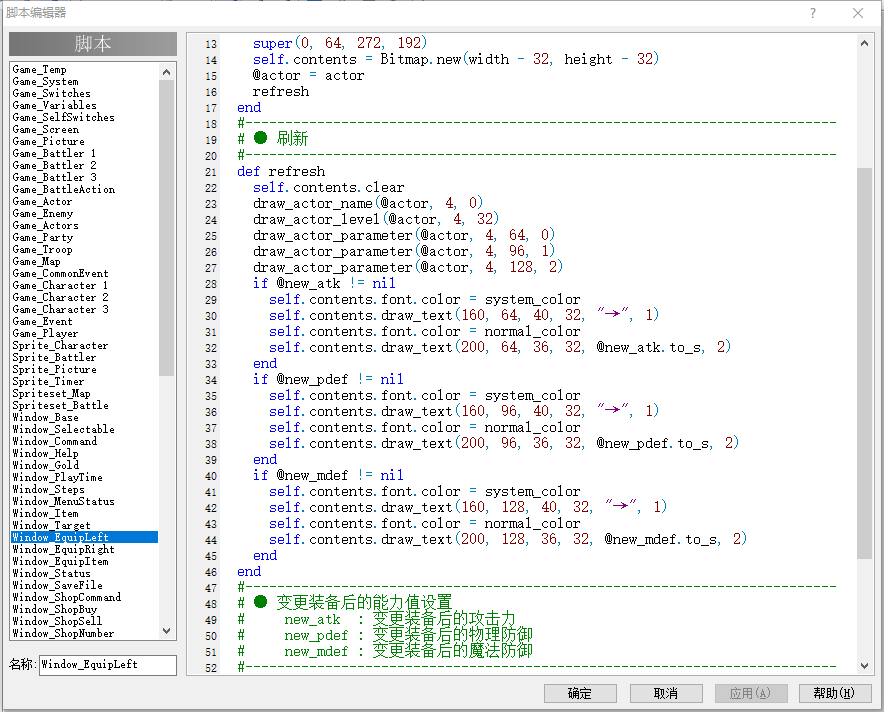Select the Window_MenuStatus script
The width and height of the screenshot is (884, 712).
pyautogui.click(x=85, y=501)
